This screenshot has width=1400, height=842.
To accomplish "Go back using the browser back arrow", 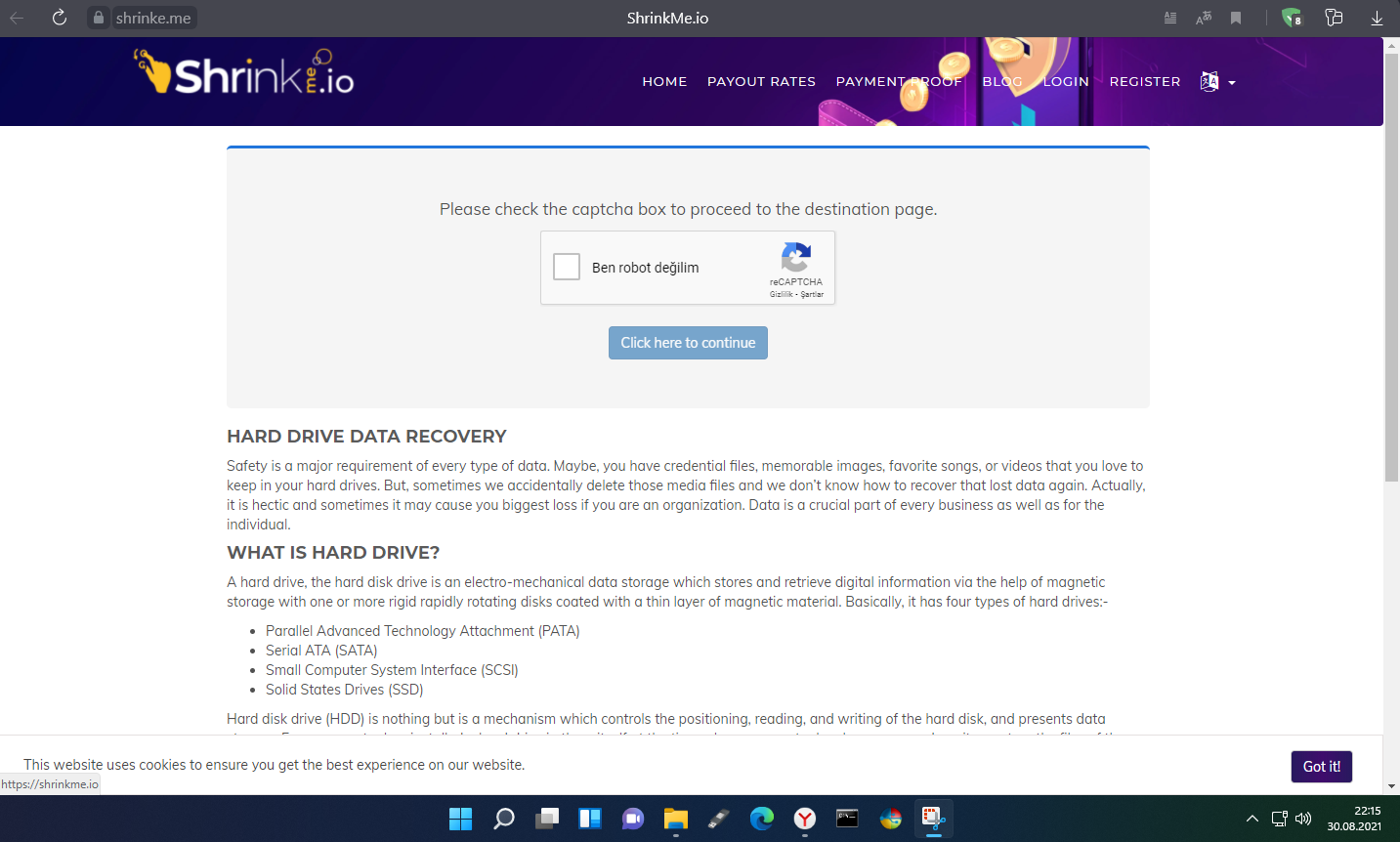I will [x=17, y=18].
